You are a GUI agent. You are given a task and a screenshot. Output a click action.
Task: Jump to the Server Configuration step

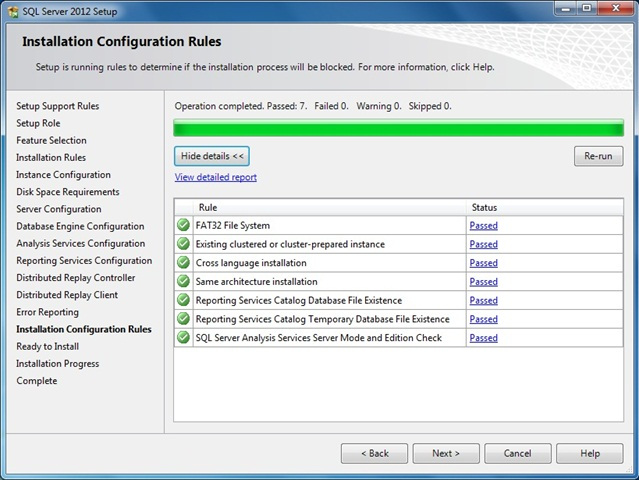click(x=58, y=209)
